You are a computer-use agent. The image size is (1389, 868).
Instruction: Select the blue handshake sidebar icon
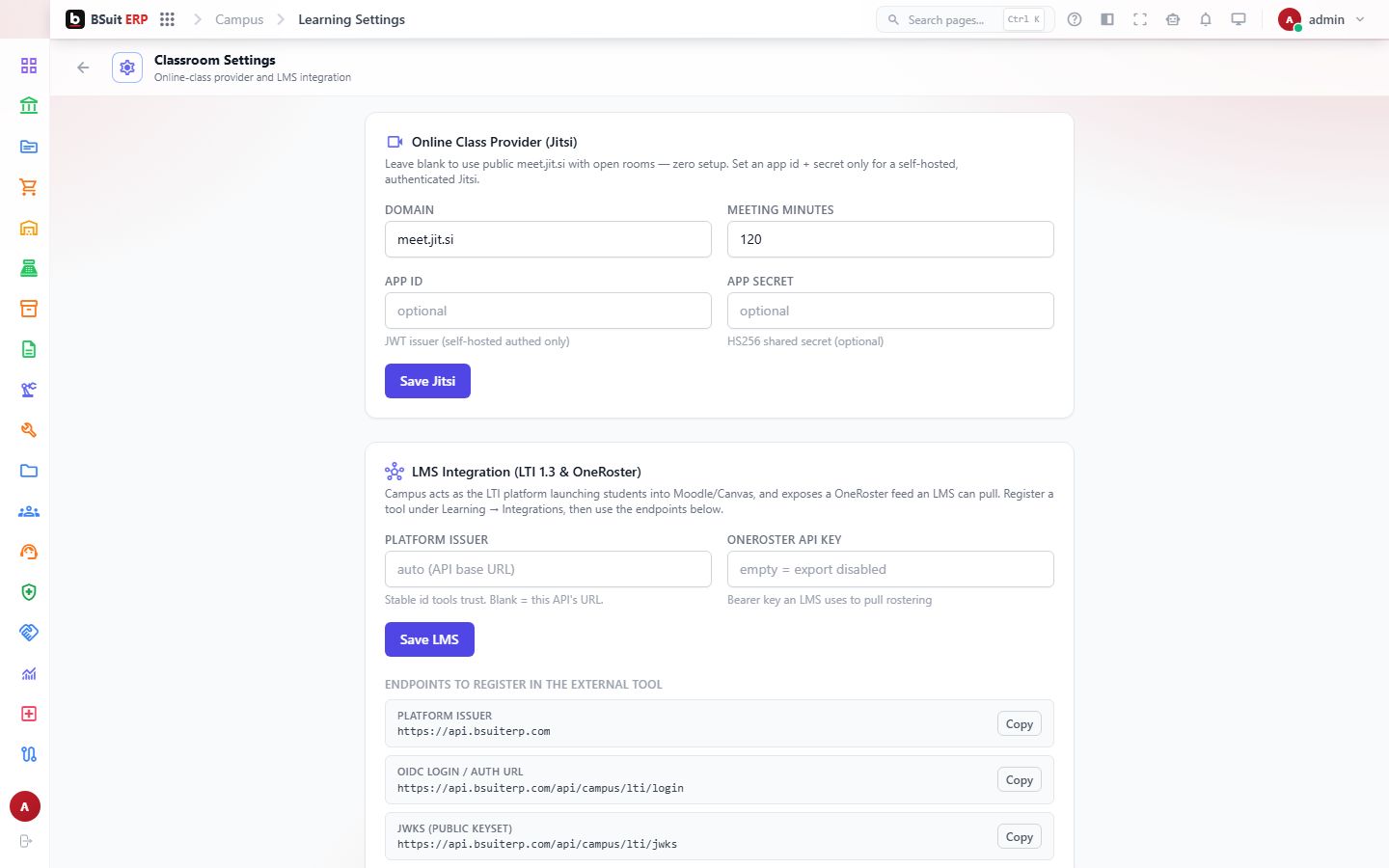coord(29,633)
